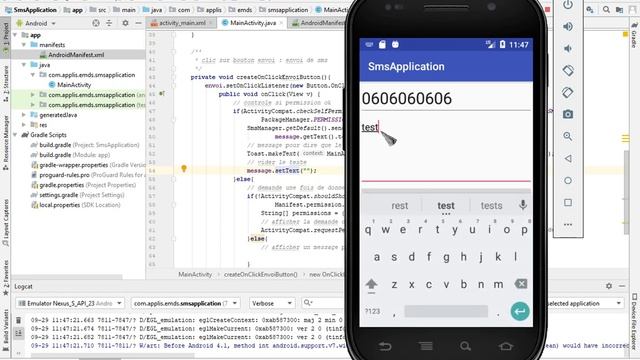
Task: Tap the 'rest' keyboard suggestion
Action: [x=400, y=206]
